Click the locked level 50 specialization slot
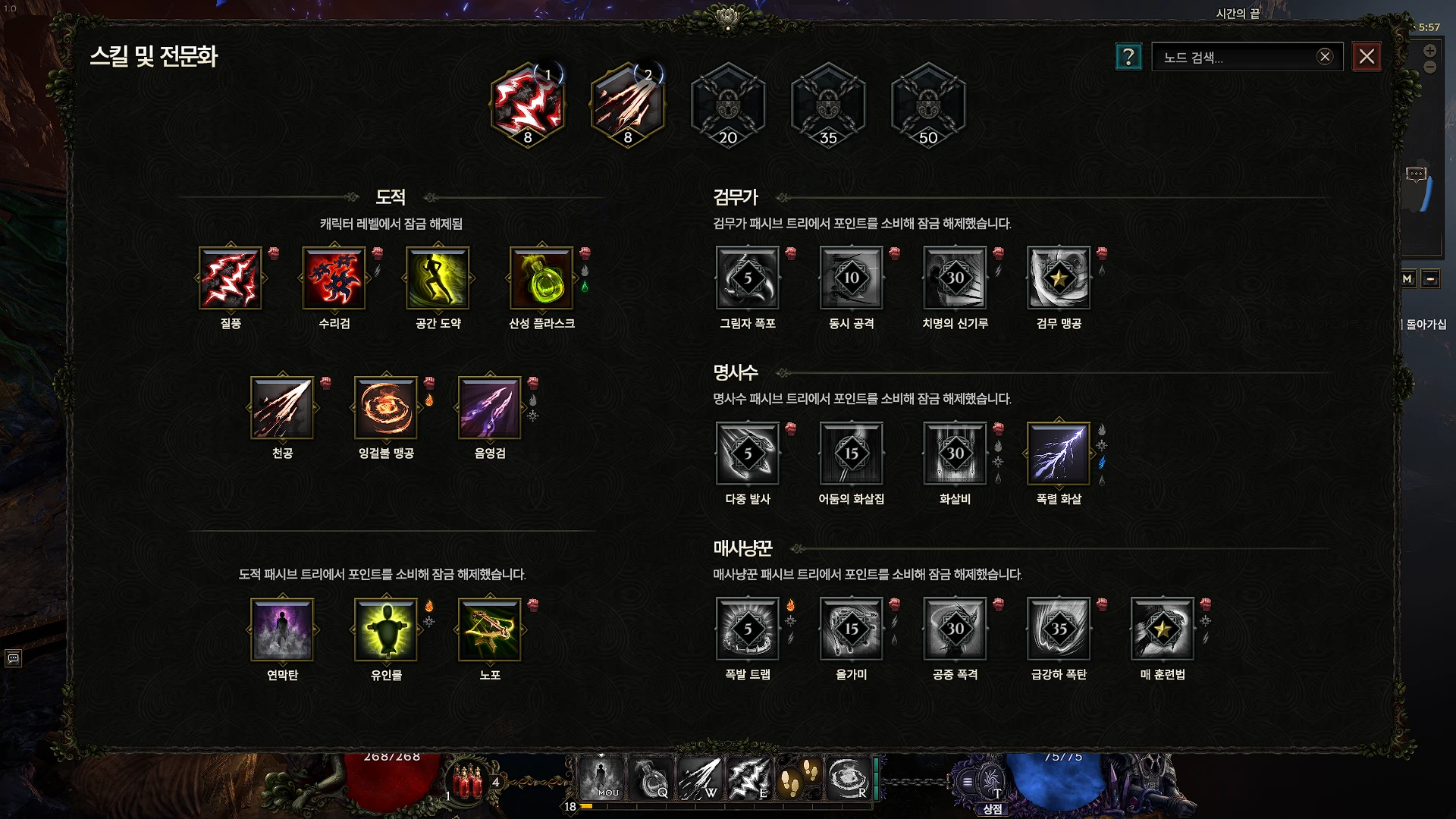The image size is (1456, 819). pos(928,105)
